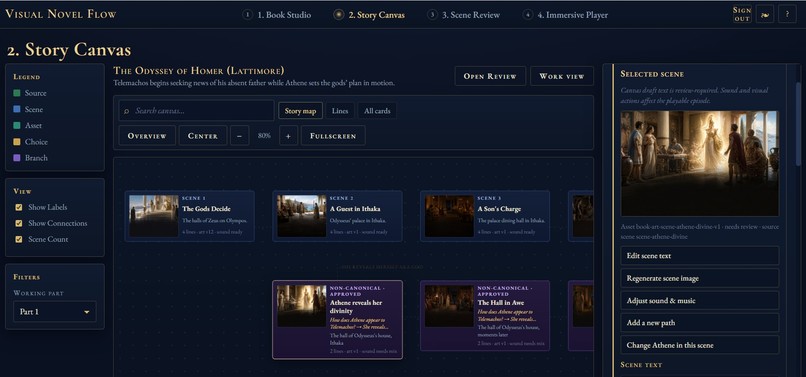Click A Son's Charge card thumbnail
Viewport: 806px width, 377px height.
[449, 216]
